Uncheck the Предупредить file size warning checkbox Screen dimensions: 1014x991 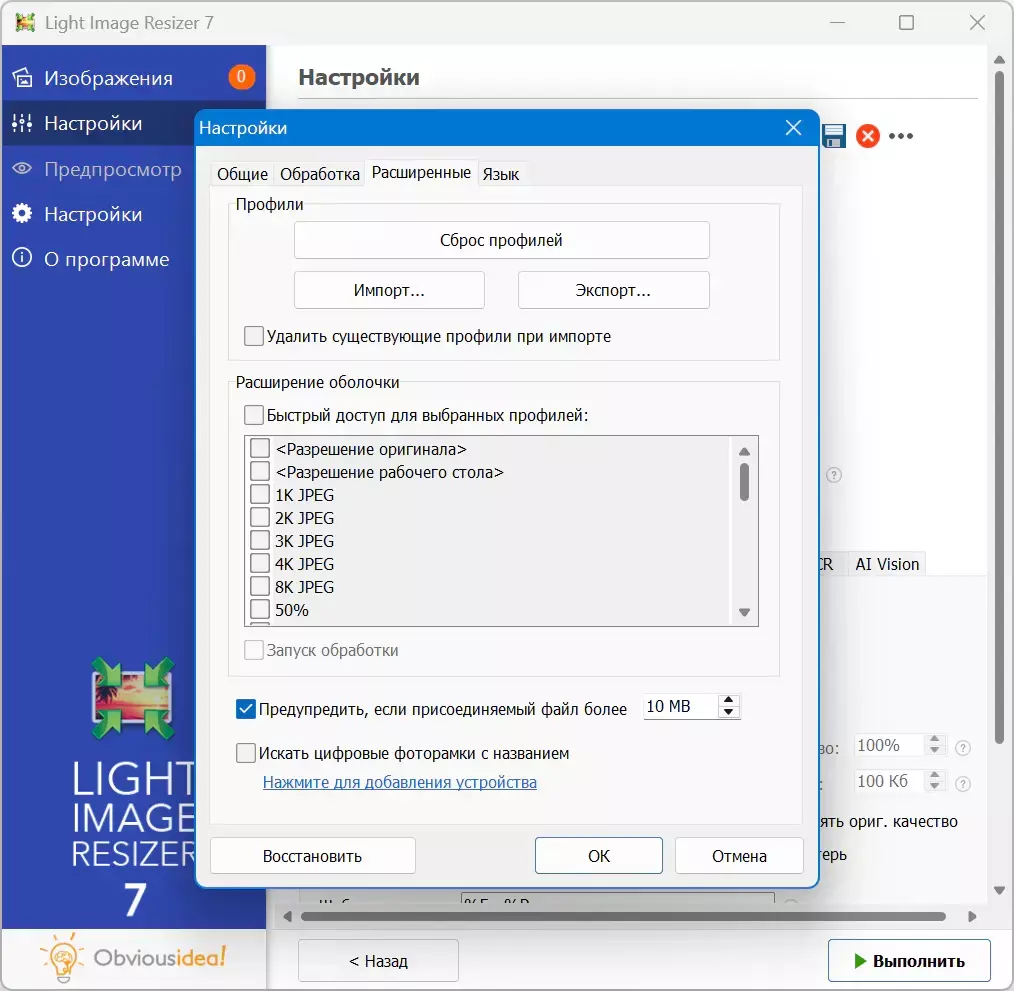(x=246, y=709)
